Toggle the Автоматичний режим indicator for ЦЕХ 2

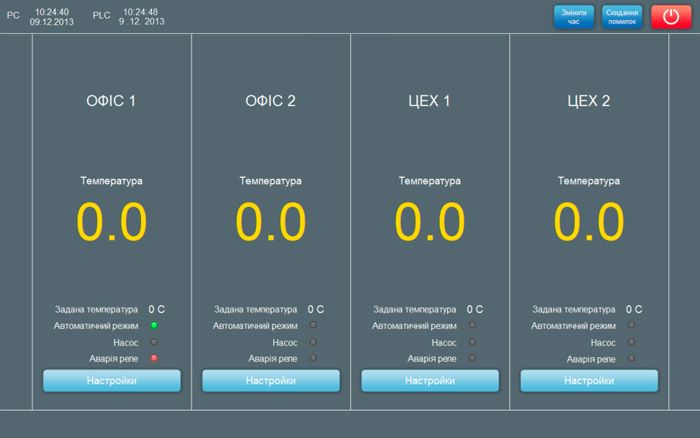pyautogui.click(x=631, y=325)
